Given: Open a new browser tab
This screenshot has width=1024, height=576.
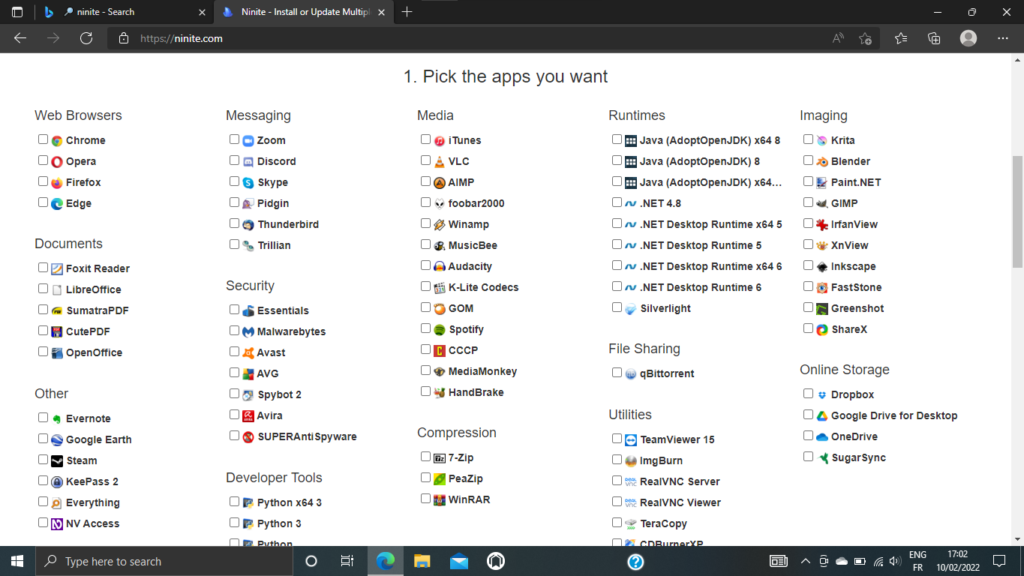Looking at the screenshot, I should (407, 12).
